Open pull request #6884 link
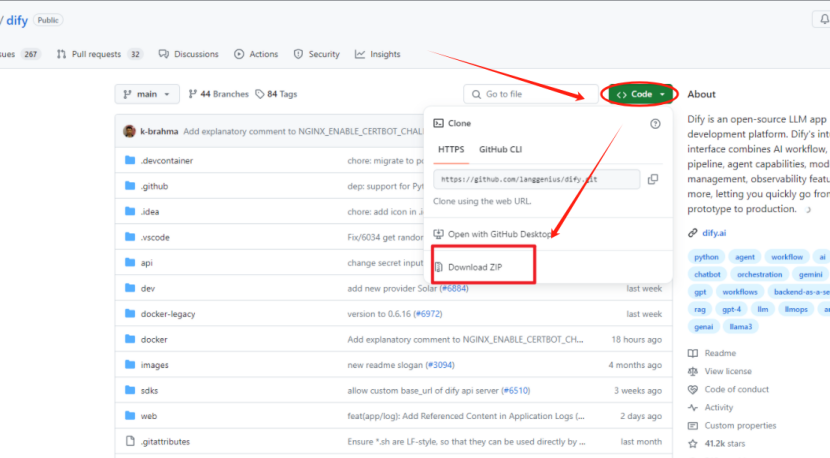Image resolution: width=830 pixels, height=458 pixels. point(454,289)
